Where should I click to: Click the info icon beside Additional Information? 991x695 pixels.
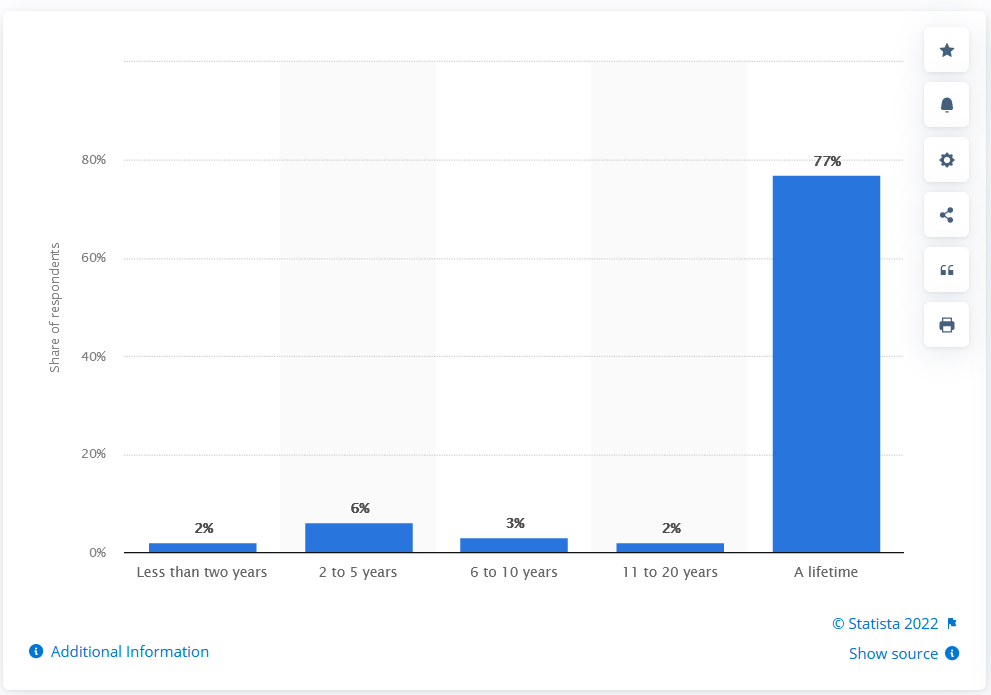point(36,651)
